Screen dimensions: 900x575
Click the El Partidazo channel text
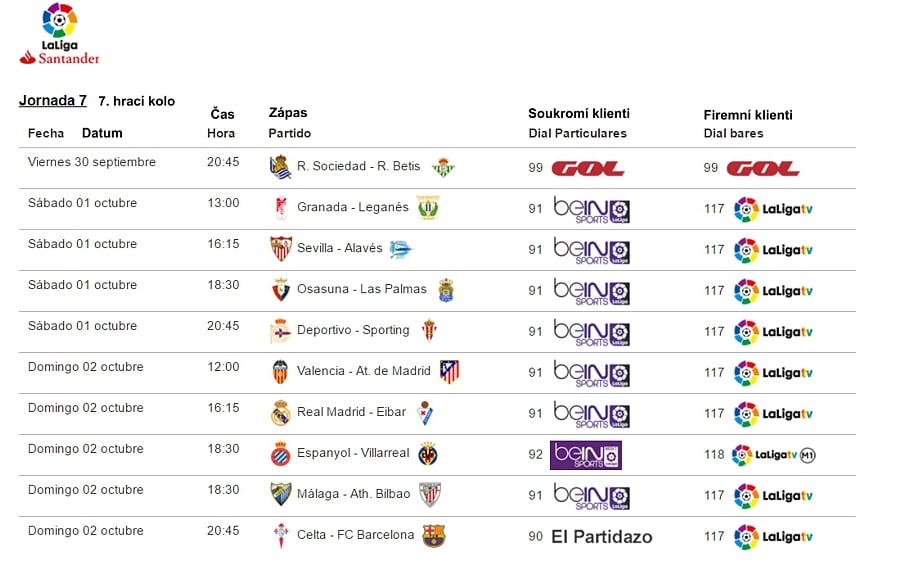pos(602,537)
